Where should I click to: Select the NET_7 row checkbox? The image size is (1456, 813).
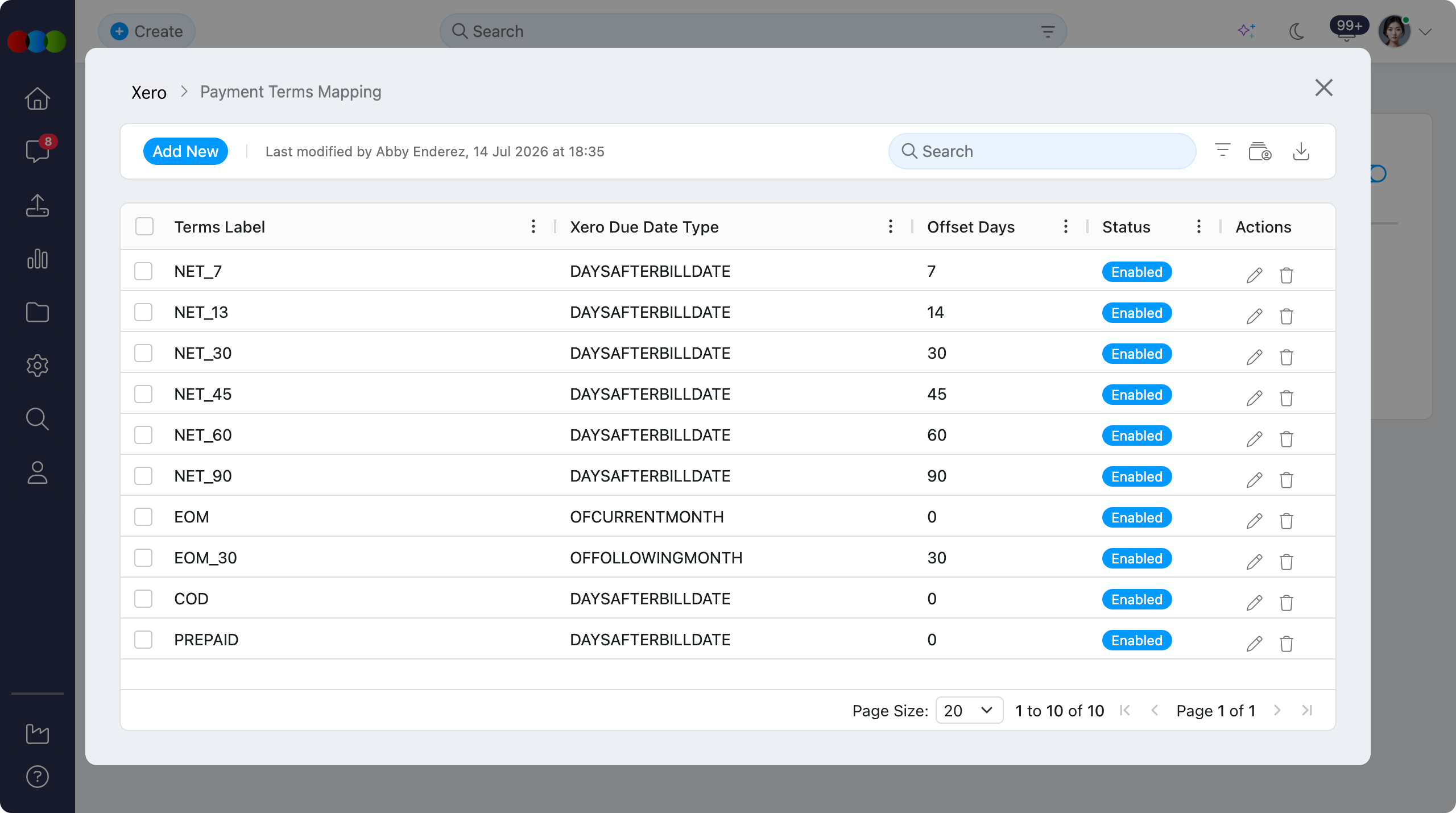pyautogui.click(x=143, y=271)
